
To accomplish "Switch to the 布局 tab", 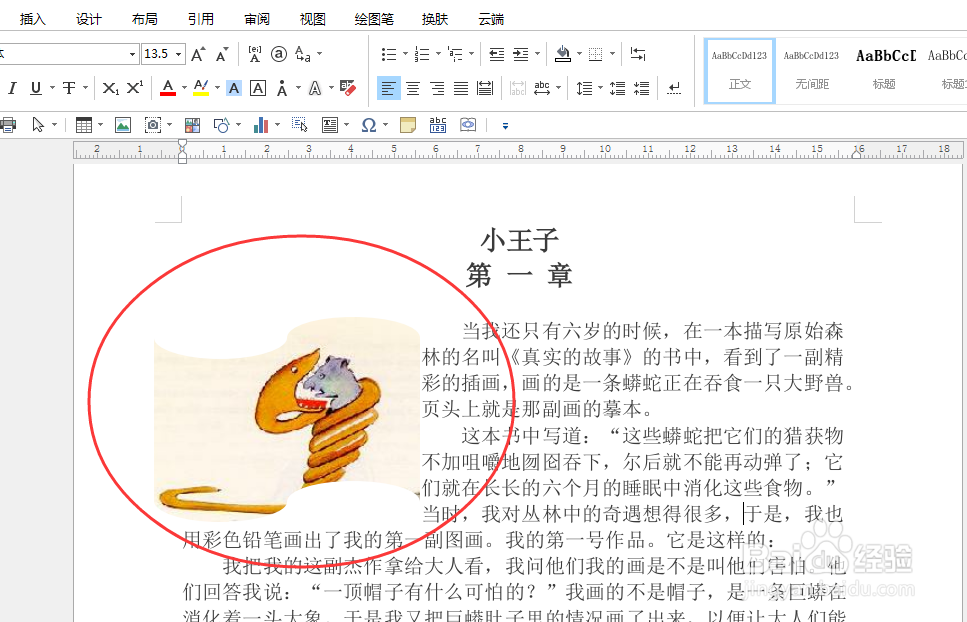I will (144, 19).
